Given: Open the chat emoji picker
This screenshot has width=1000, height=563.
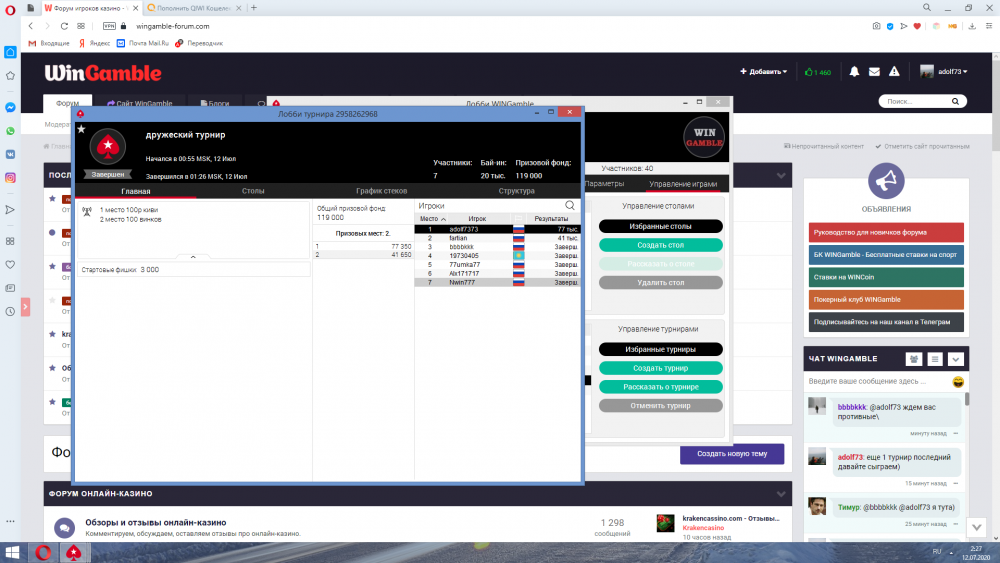Looking at the screenshot, I should pyautogui.click(x=958, y=382).
